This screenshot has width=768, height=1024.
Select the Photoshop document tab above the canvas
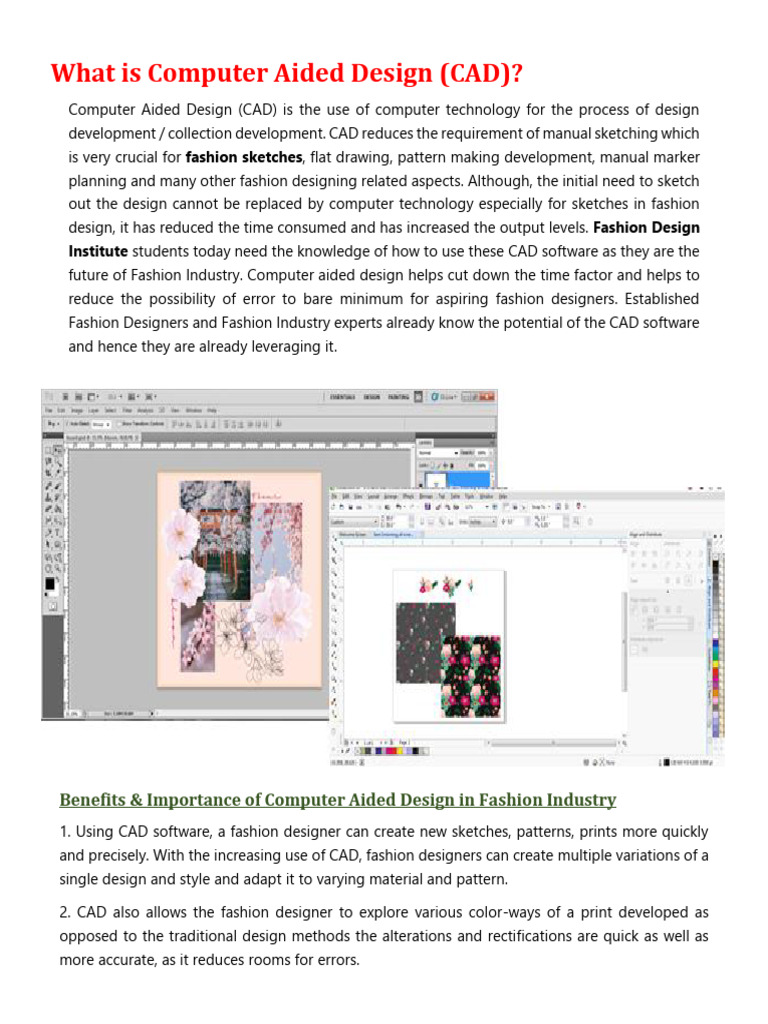pyautogui.click(x=101, y=438)
